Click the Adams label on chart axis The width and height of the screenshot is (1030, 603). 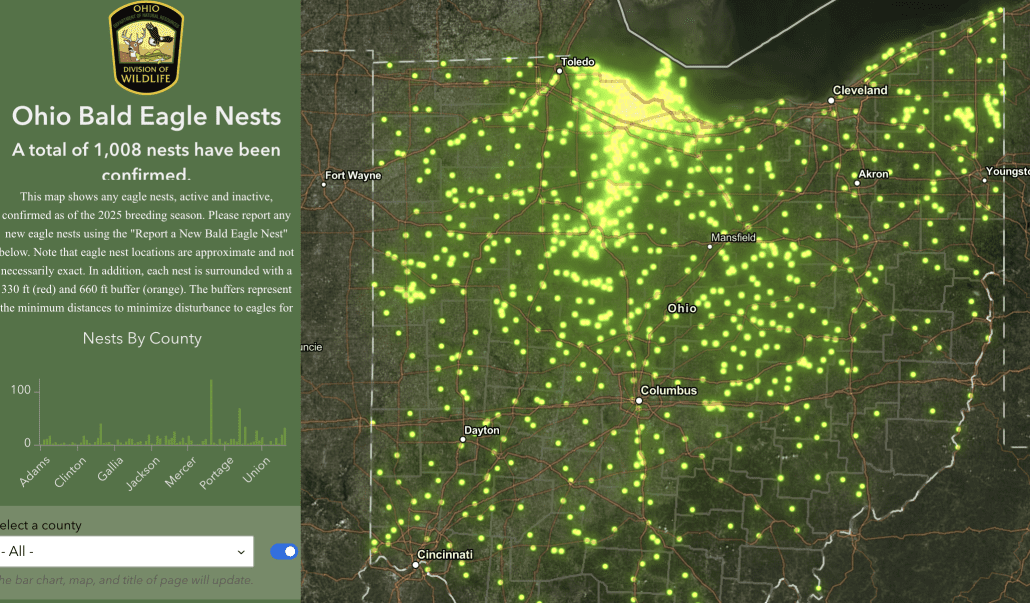pyautogui.click(x=34, y=473)
